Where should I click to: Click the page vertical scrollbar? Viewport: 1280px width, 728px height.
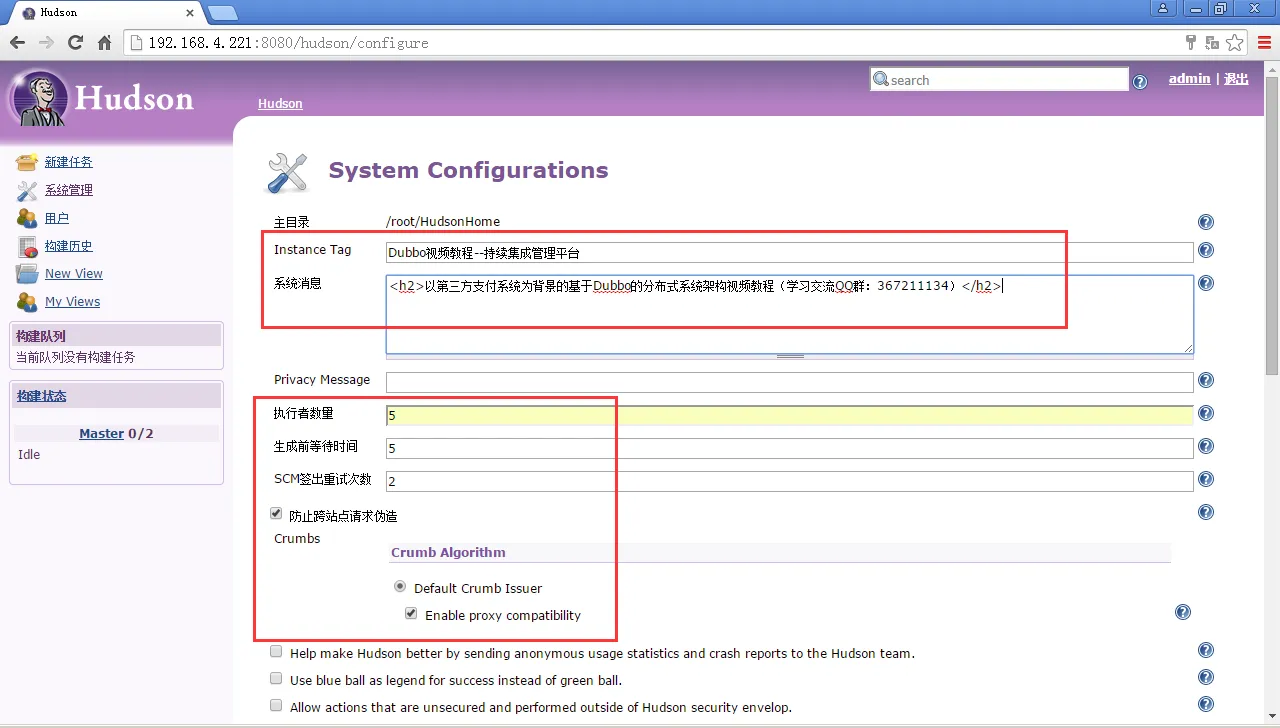pyautogui.click(x=1271, y=225)
